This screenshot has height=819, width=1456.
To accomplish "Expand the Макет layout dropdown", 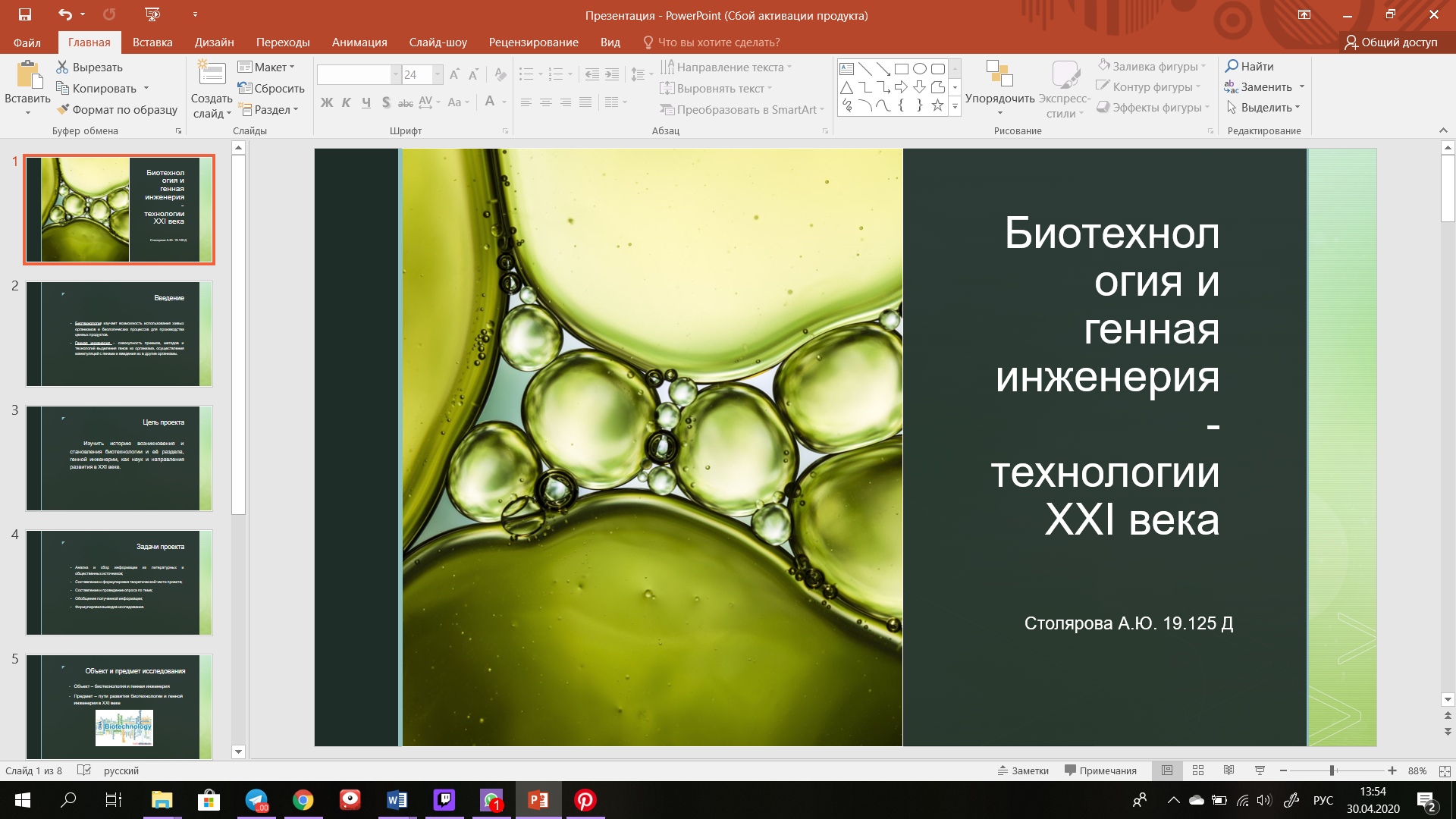I will point(266,67).
